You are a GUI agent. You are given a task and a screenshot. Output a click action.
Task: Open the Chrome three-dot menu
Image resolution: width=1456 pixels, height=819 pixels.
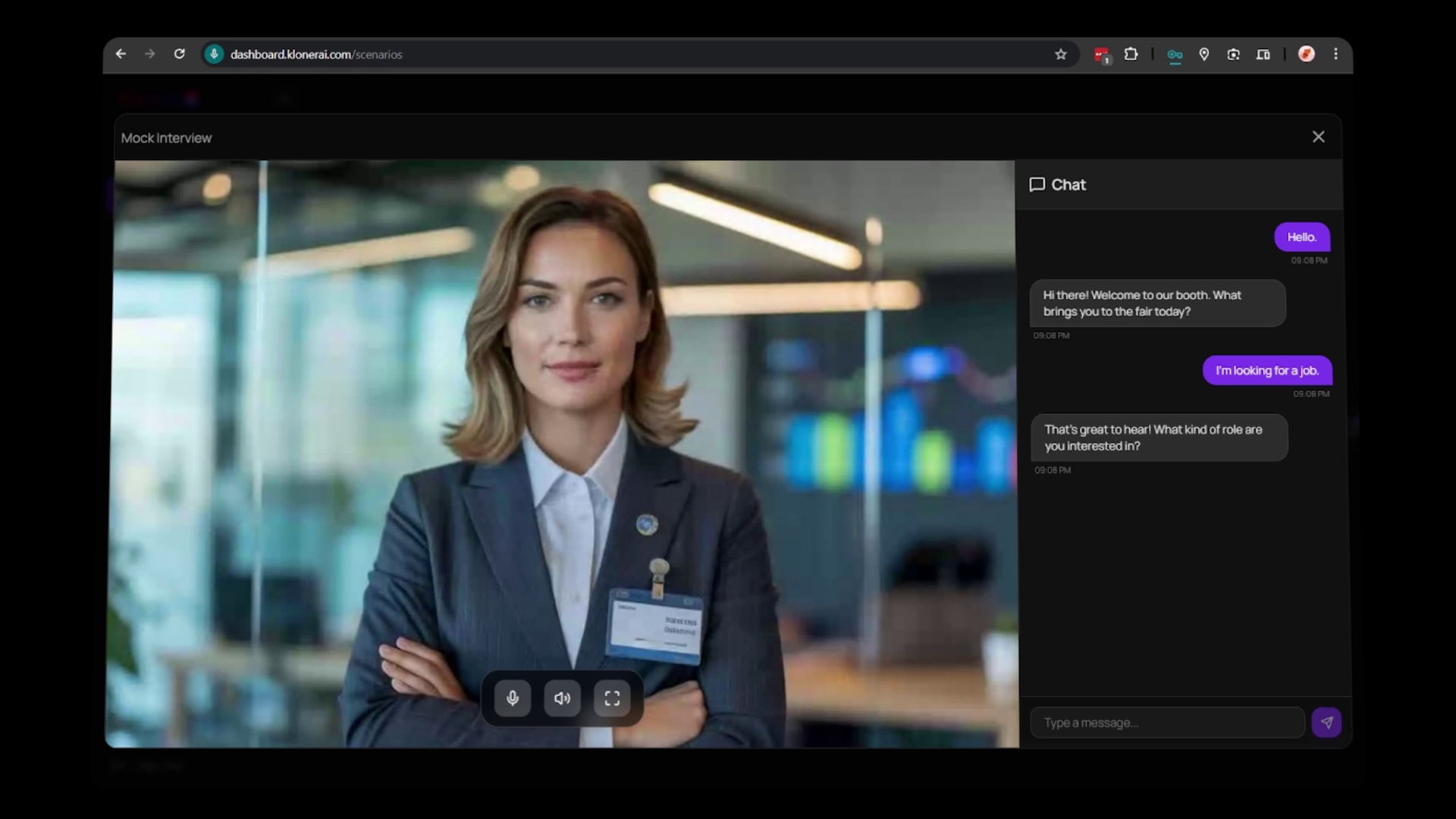(x=1335, y=54)
